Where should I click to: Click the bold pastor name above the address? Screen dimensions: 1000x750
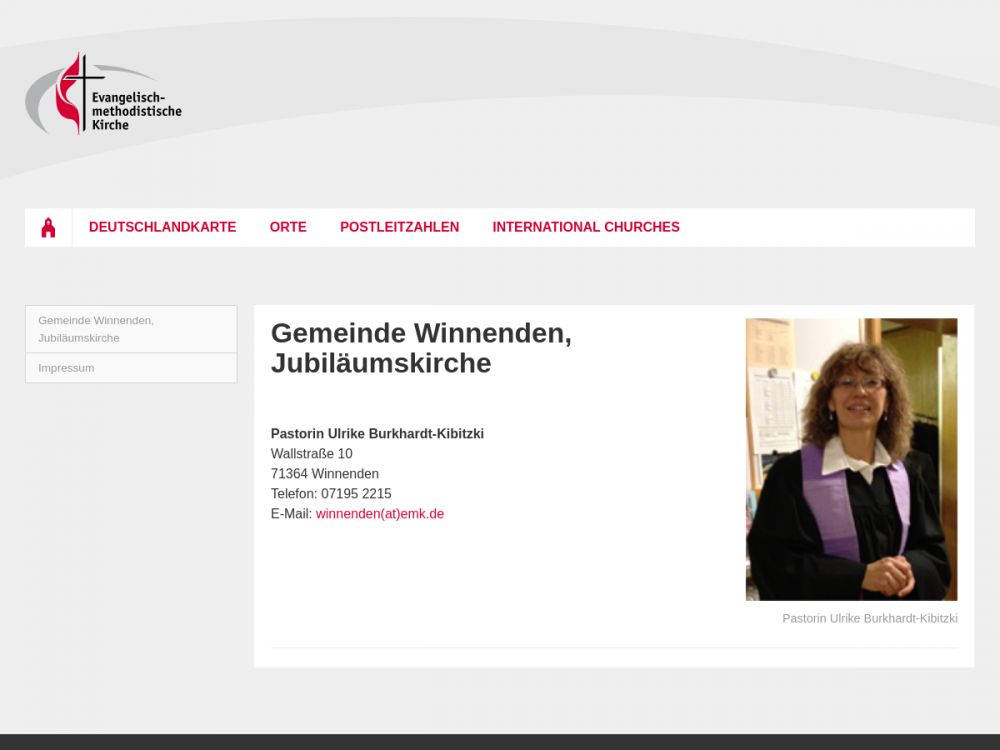[377, 434]
